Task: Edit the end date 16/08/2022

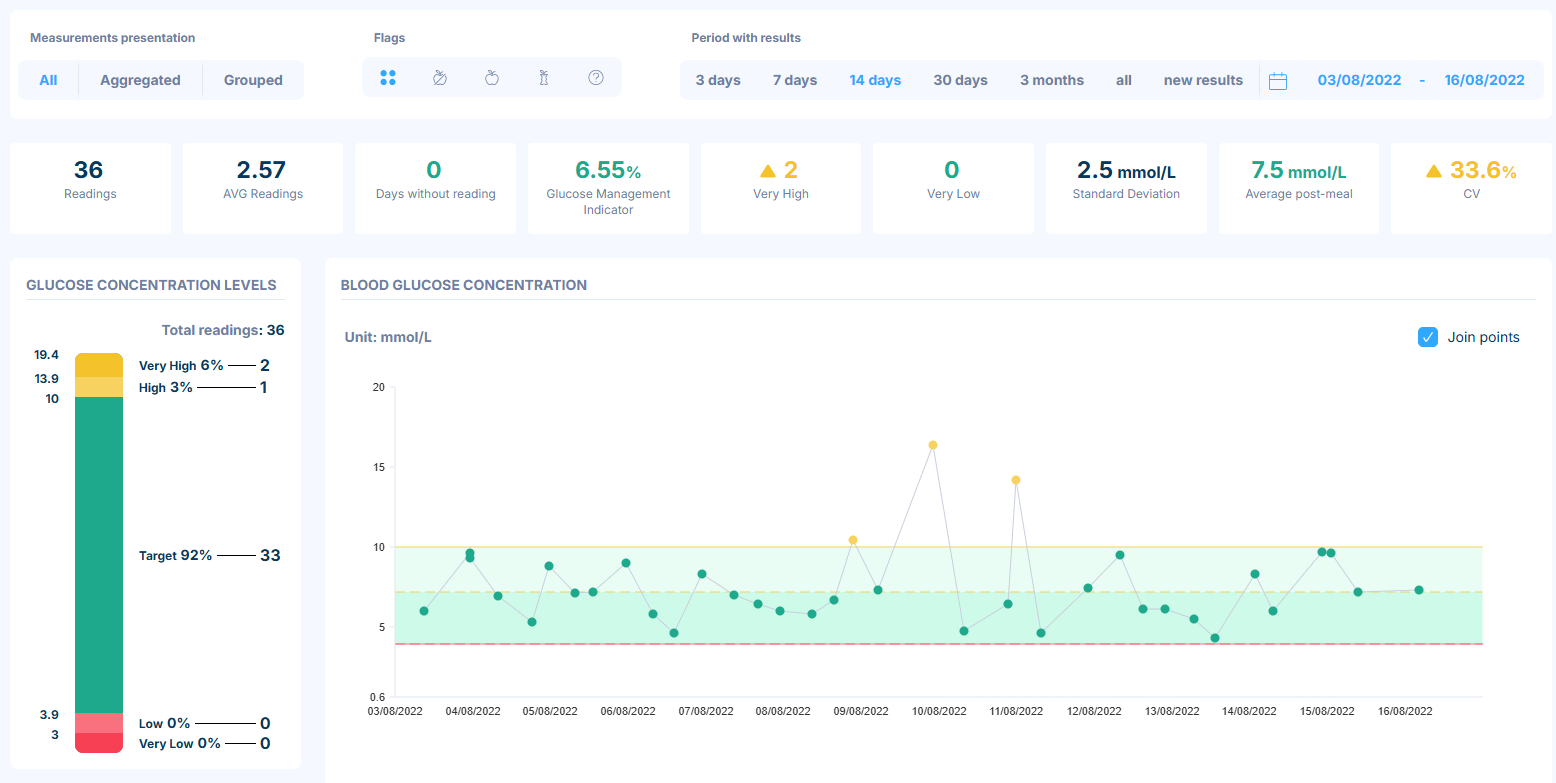Action: tap(1484, 80)
